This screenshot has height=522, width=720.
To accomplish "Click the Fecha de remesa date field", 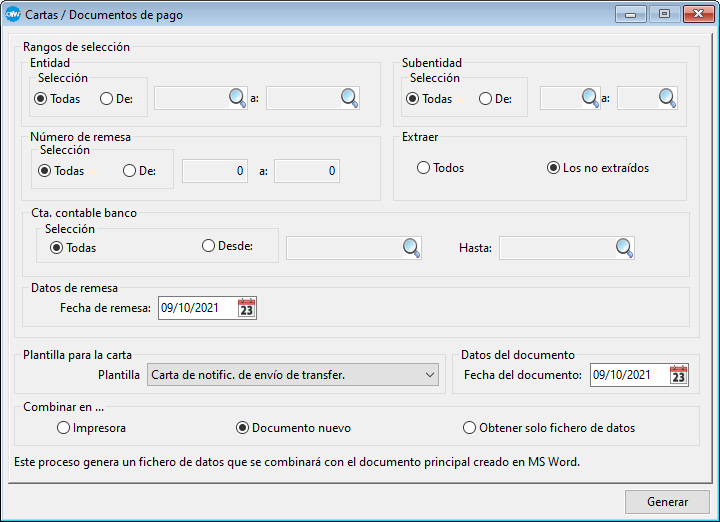I will point(196,308).
